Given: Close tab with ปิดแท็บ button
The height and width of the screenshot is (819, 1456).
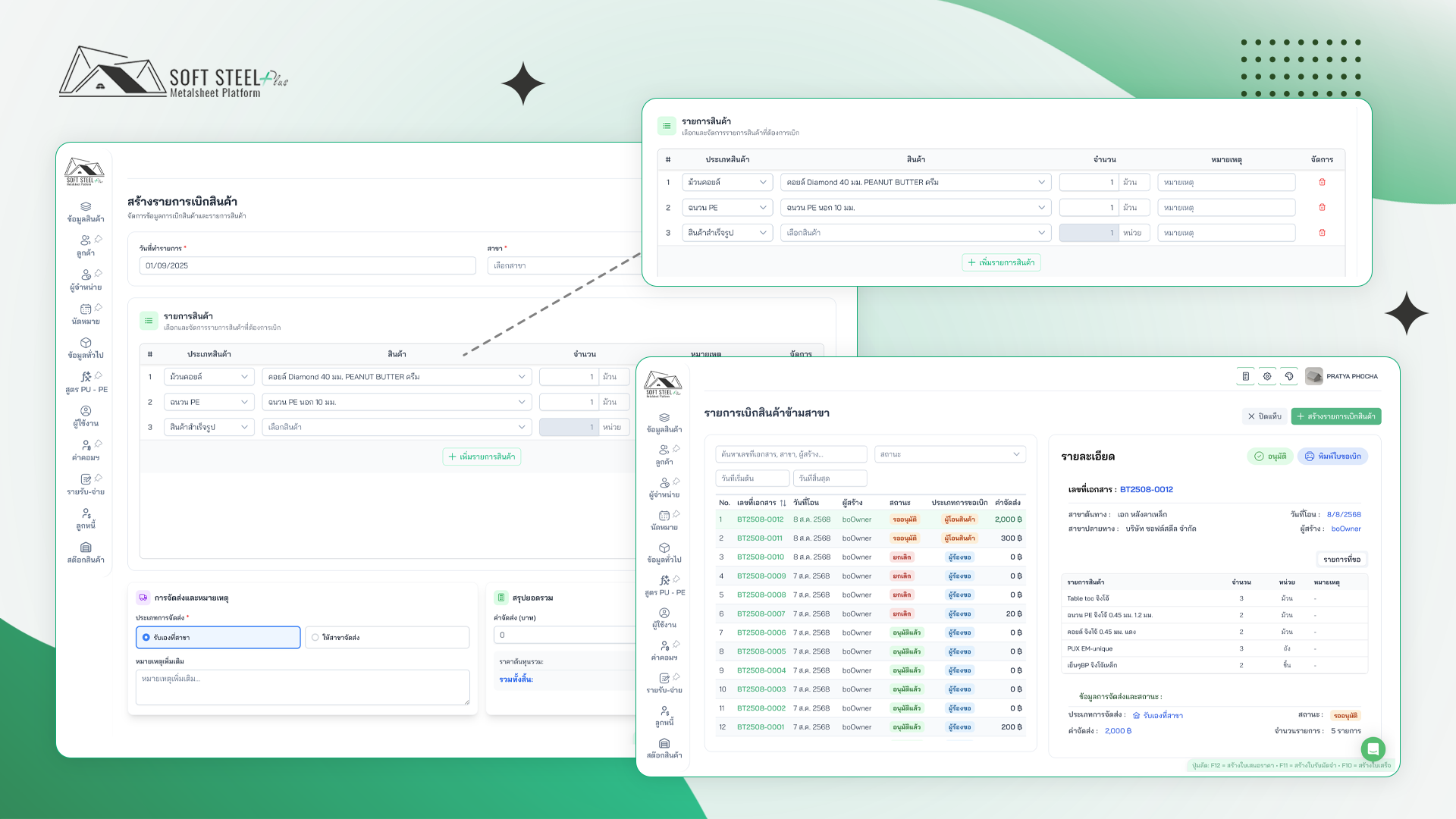Looking at the screenshot, I should [1264, 416].
